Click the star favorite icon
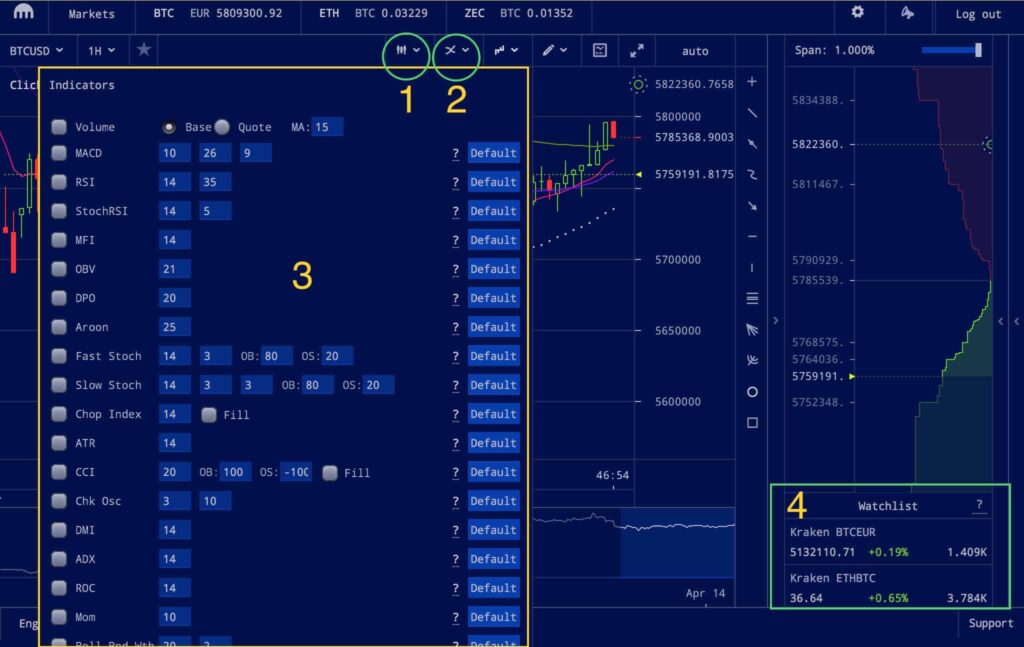 pos(144,50)
